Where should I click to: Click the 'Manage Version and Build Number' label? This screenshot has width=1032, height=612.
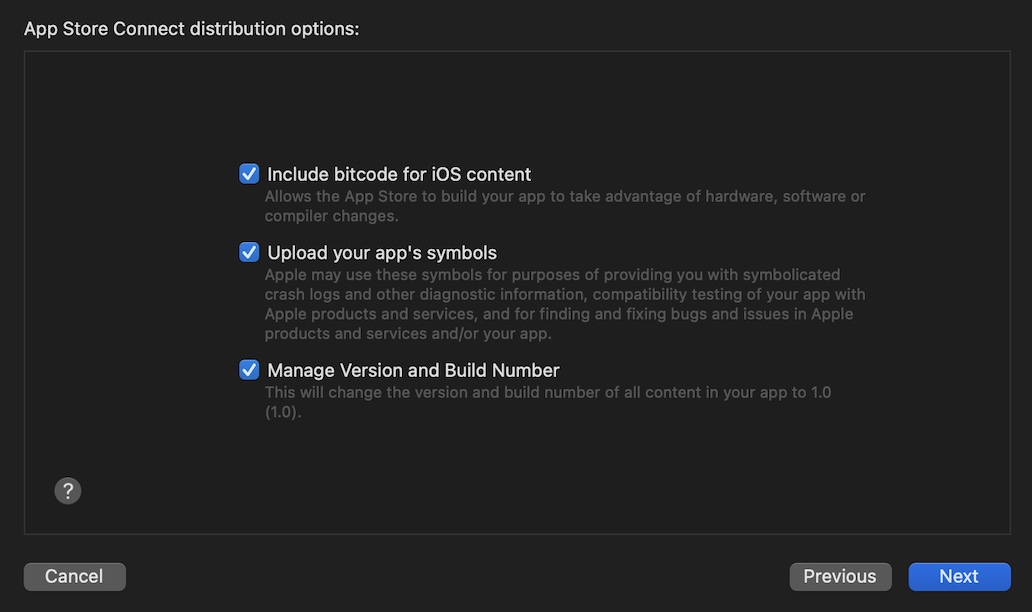(x=413, y=370)
